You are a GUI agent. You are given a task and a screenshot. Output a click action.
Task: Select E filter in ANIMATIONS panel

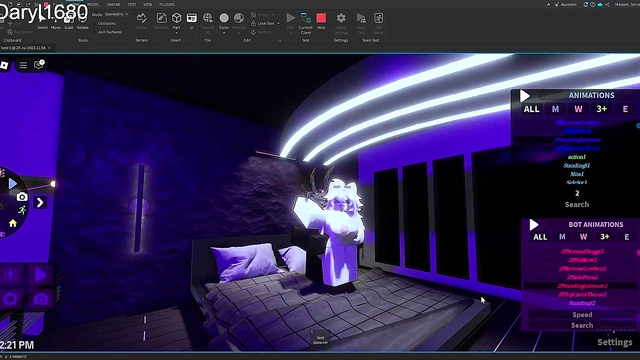coord(625,109)
